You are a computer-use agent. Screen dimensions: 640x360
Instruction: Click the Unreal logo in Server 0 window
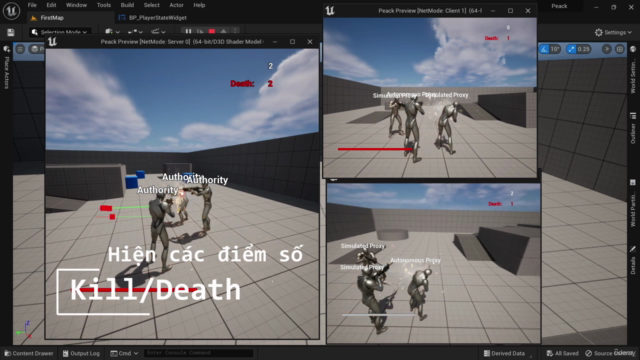click(x=53, y=42)
